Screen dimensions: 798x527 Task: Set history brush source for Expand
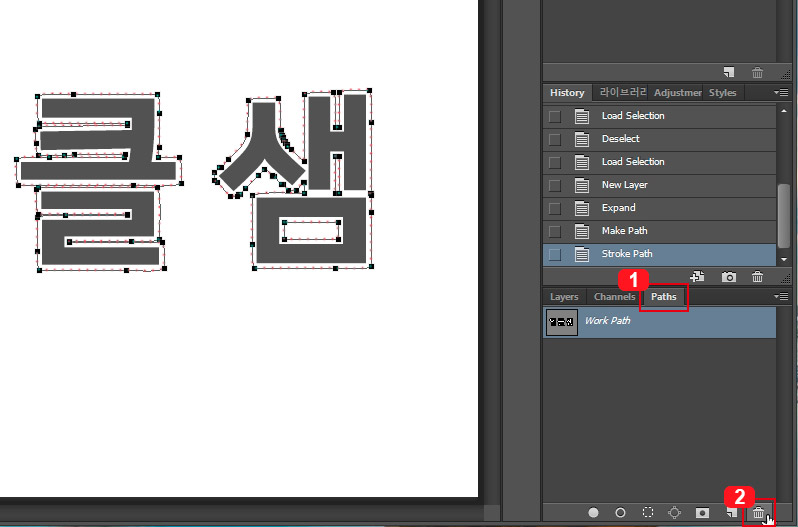click(x=555, y=209)
